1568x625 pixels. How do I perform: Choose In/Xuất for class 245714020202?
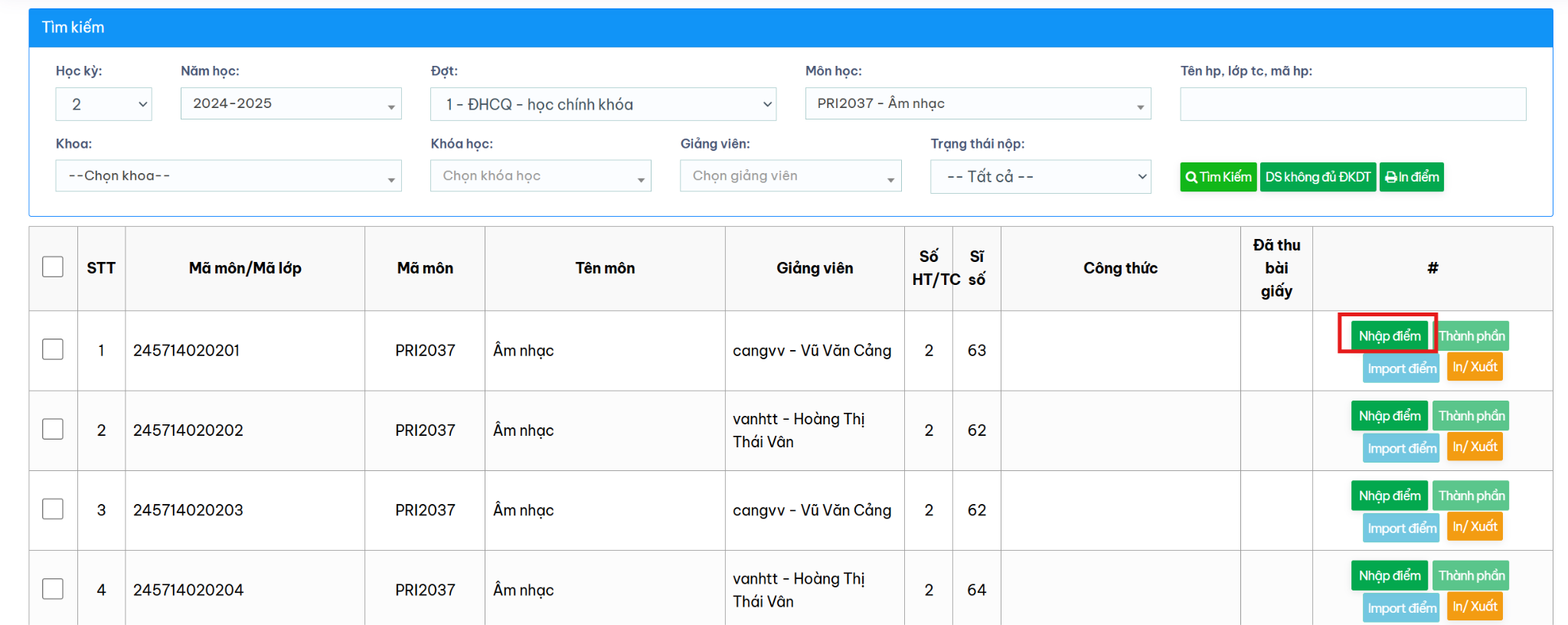pyautogui.click(x=1475, y=447)
